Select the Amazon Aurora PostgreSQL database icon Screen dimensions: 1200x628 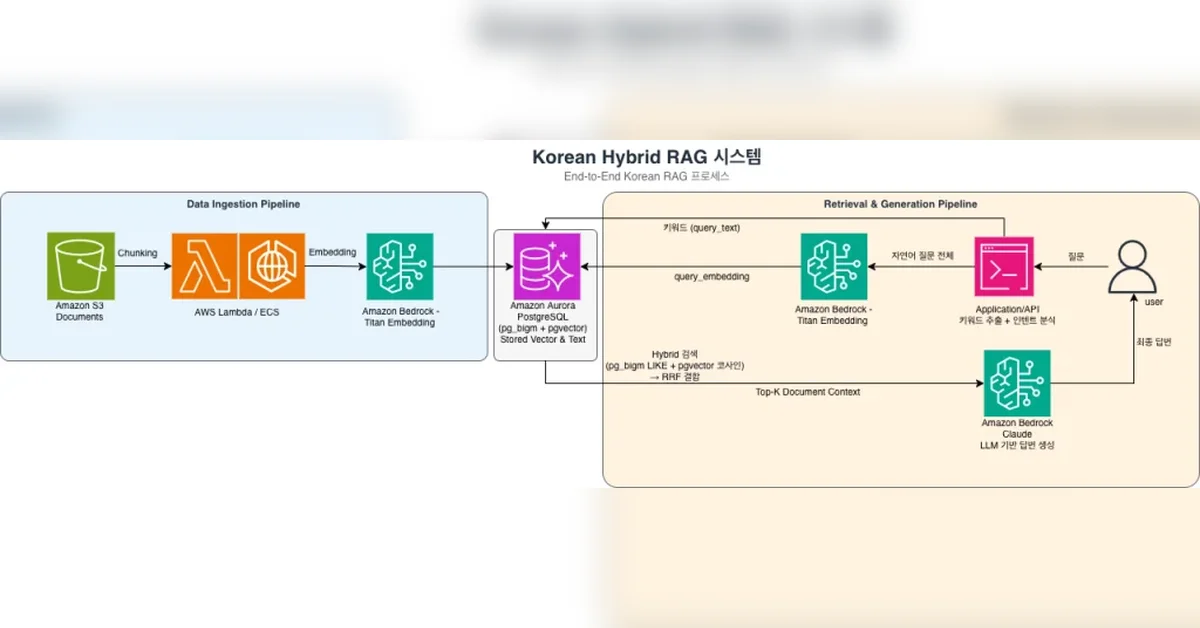546,266
